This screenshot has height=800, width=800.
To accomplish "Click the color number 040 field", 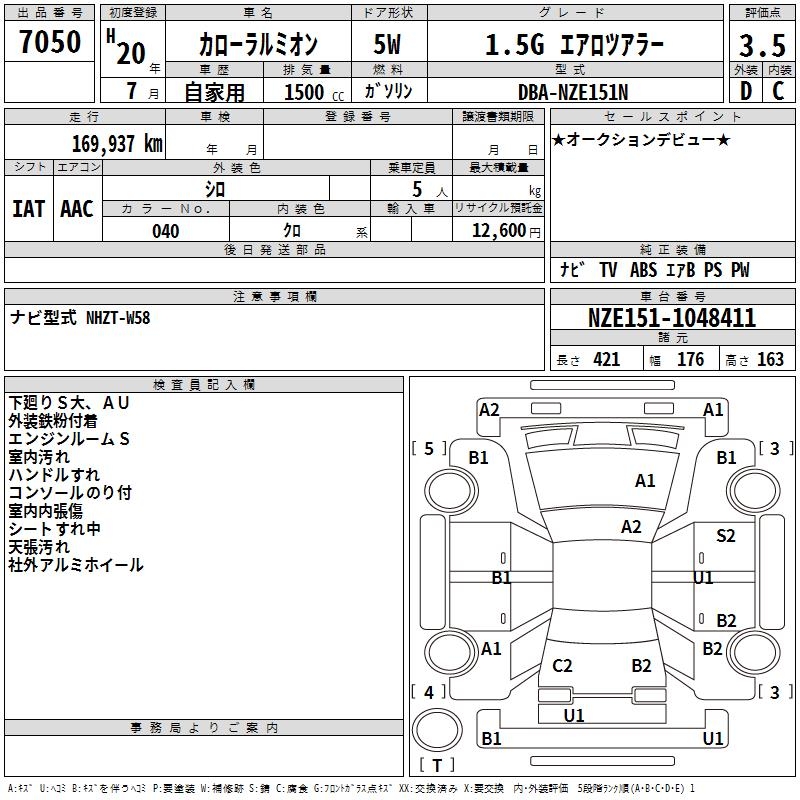I will click(x=166, y=231).
